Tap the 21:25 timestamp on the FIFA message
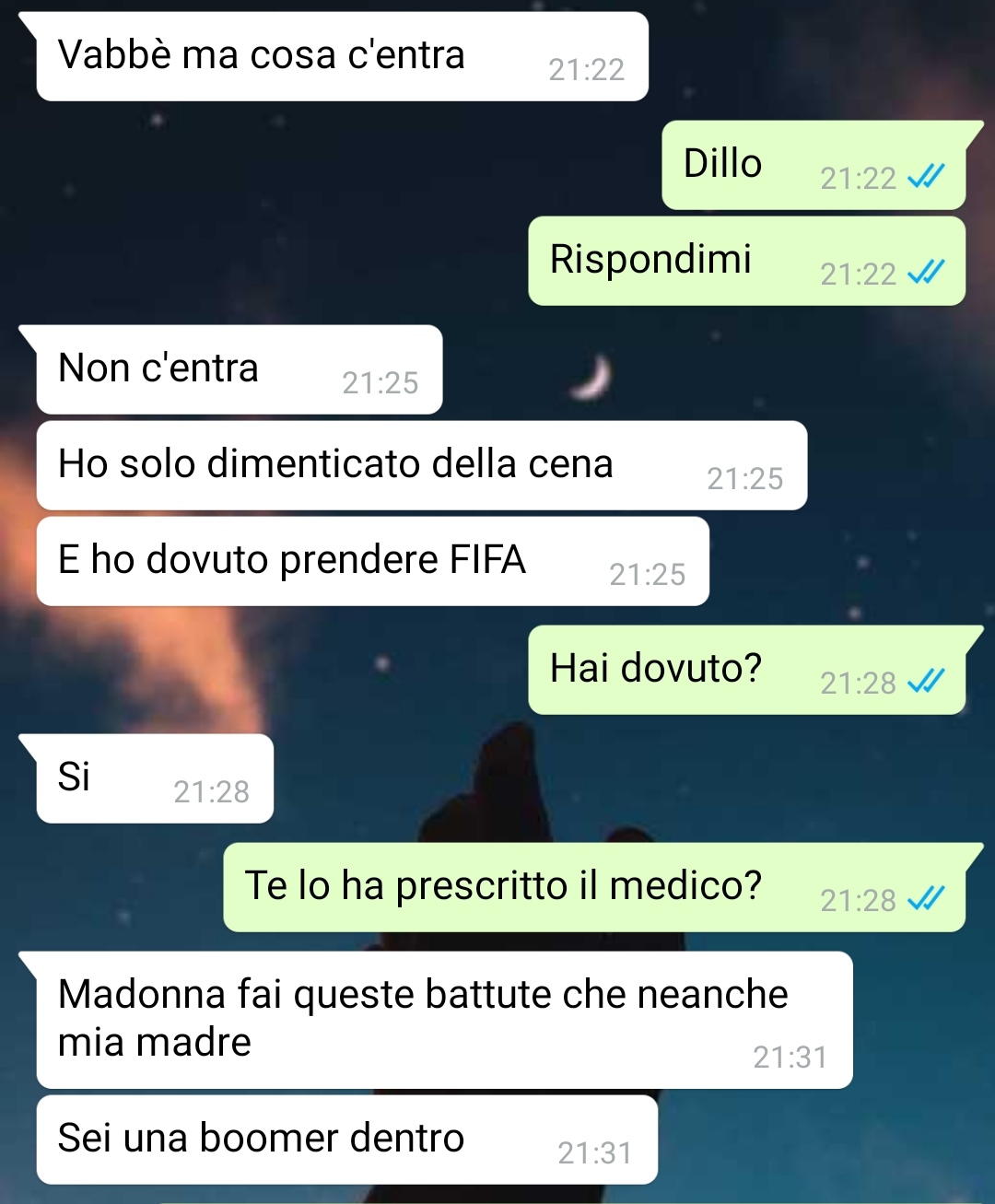The width and height of the screenshot is (995, 1204). click(648, 574)
